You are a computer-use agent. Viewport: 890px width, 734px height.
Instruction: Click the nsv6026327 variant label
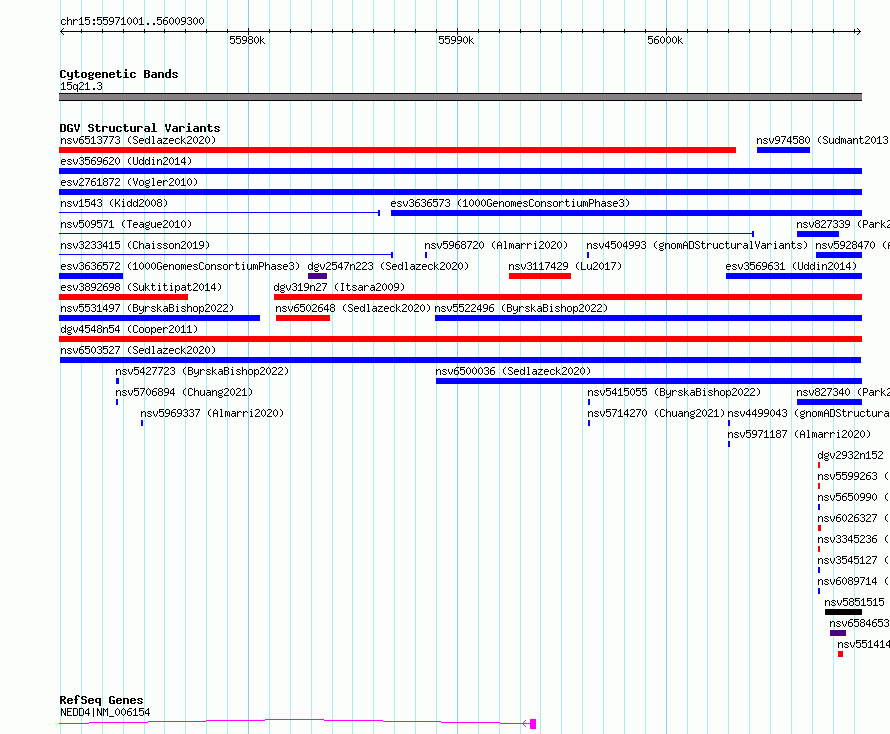(x=853, y=518)
